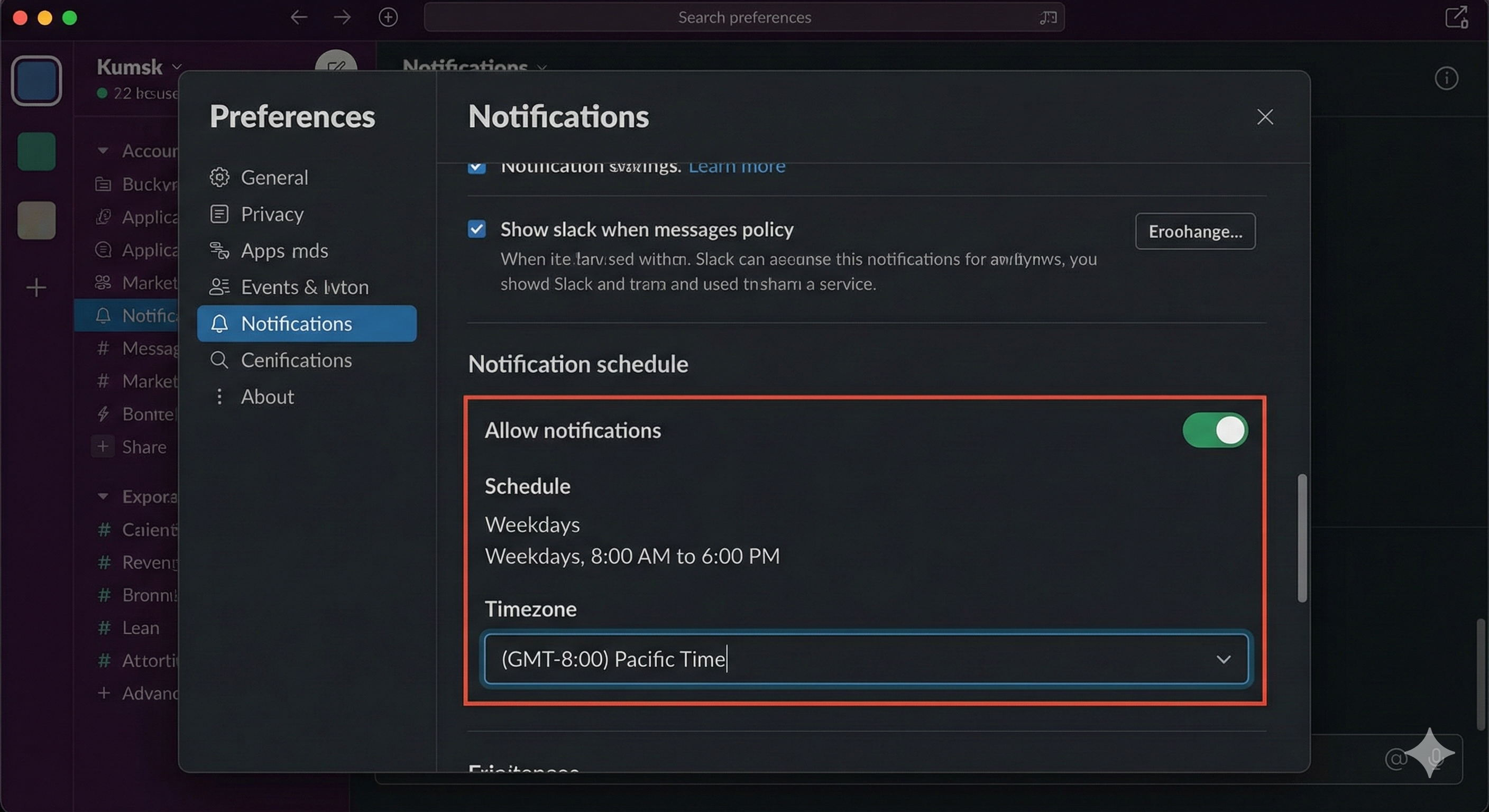Collapse the Expora section in sidebar
The height and width of the screenshot is (812, 1489).
coord(103,496)
